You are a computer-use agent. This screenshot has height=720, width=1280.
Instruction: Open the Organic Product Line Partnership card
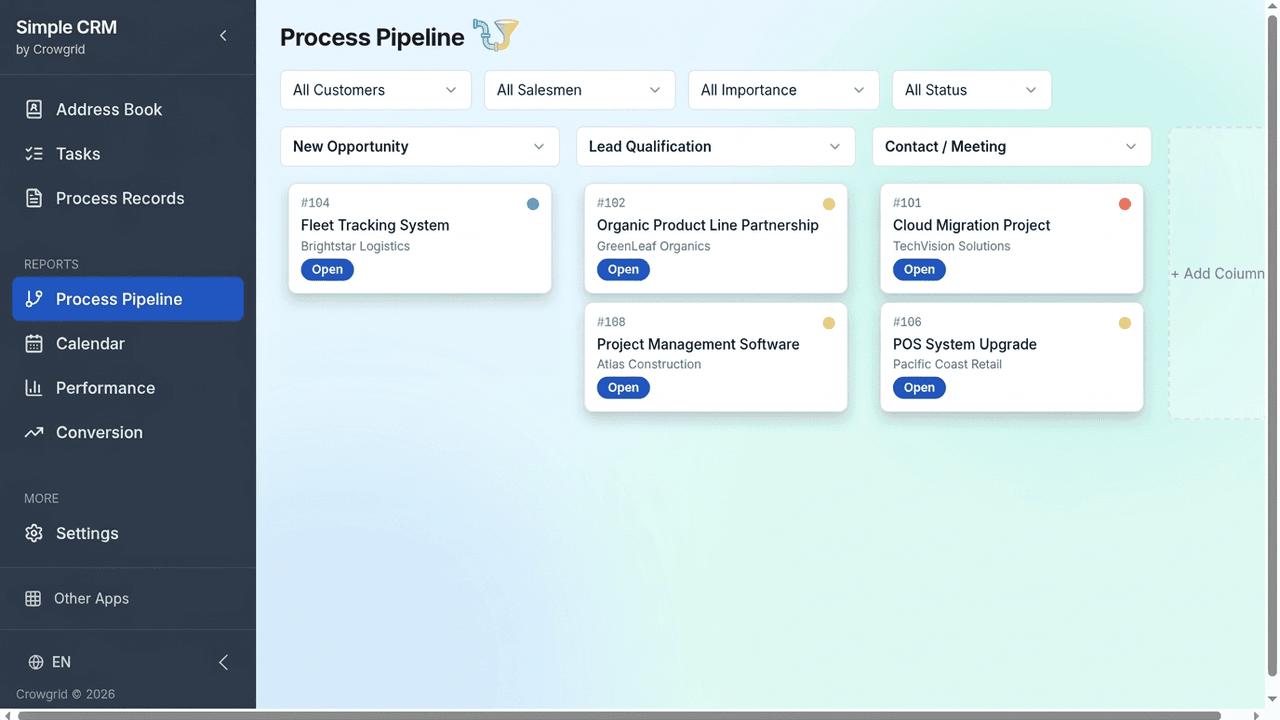click(716, 238)
